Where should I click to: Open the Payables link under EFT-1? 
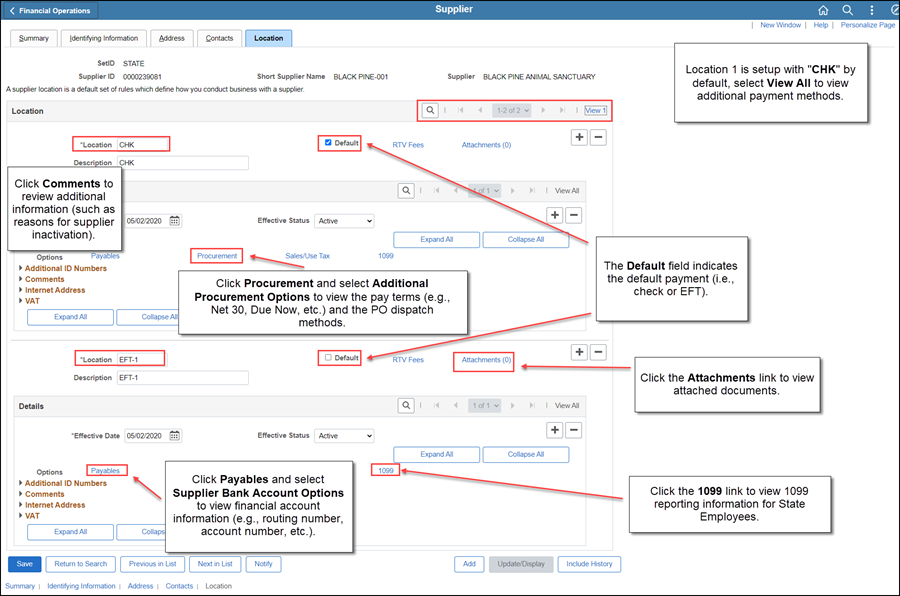105,470
